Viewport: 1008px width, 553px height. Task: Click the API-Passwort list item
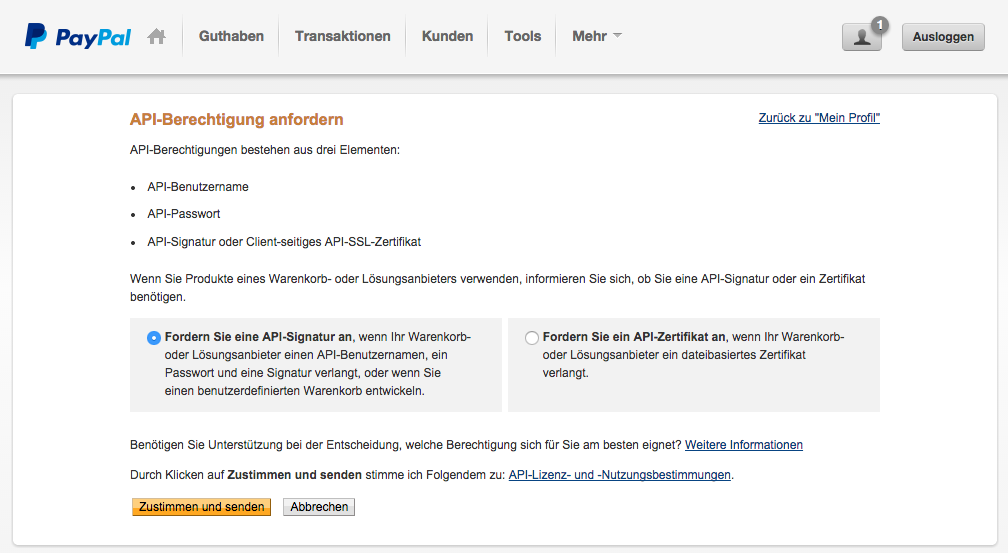pos(184,213)
